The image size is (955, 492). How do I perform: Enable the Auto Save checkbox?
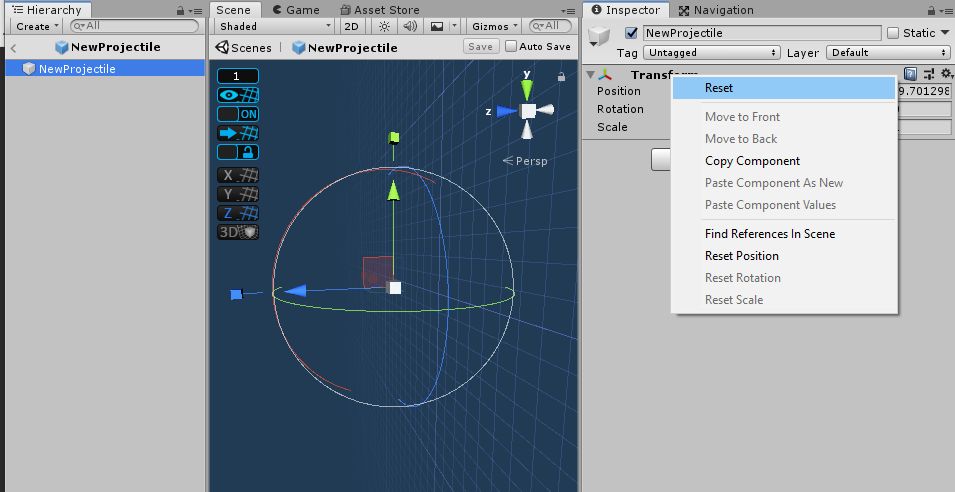point(511,46)
